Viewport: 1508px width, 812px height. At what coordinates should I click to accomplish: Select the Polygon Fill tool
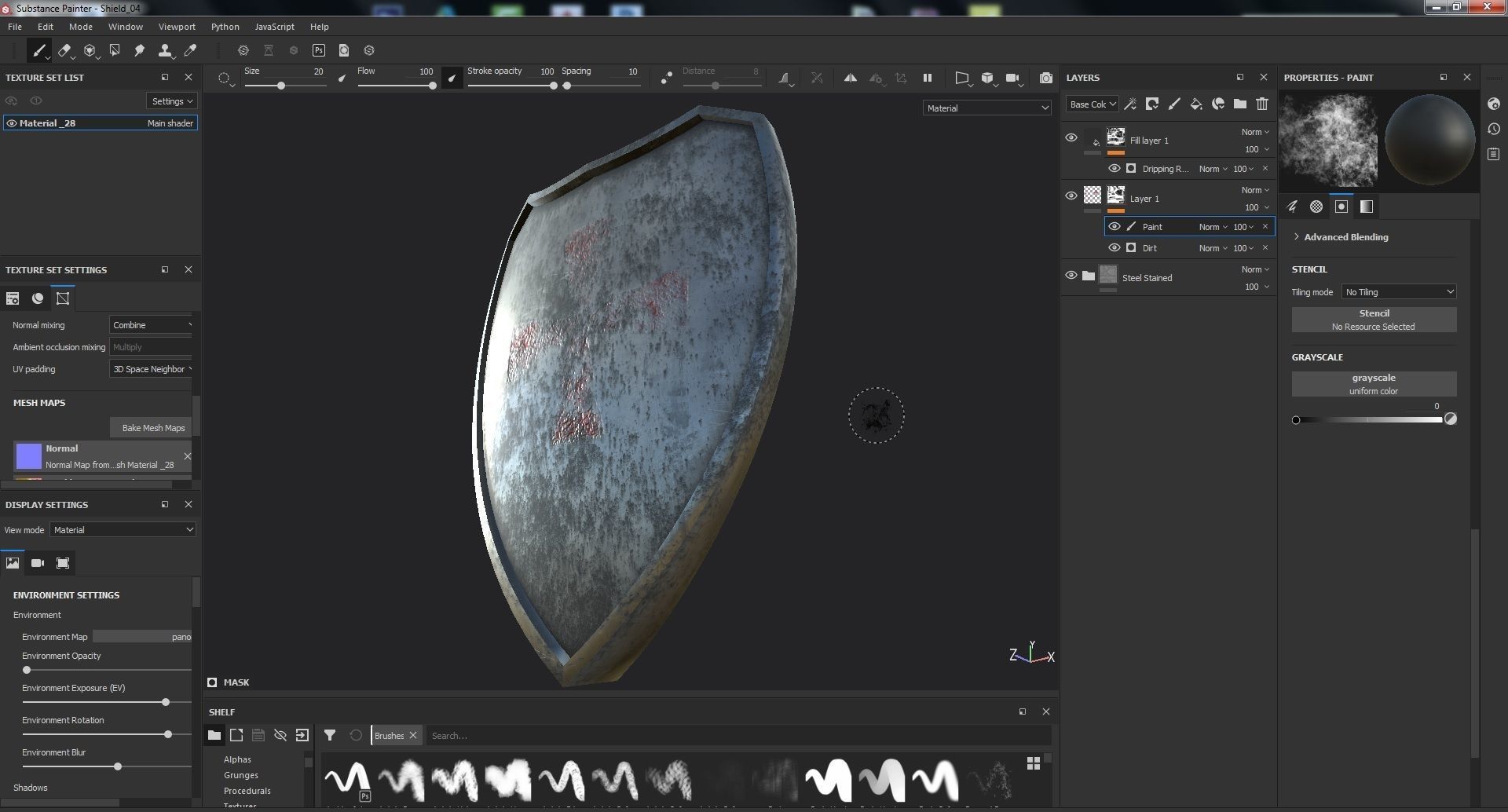[x=115, y=50]
